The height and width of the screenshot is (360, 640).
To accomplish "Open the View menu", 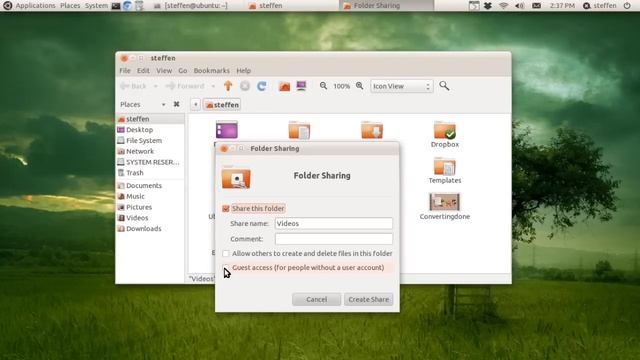I will coord(164,71).
